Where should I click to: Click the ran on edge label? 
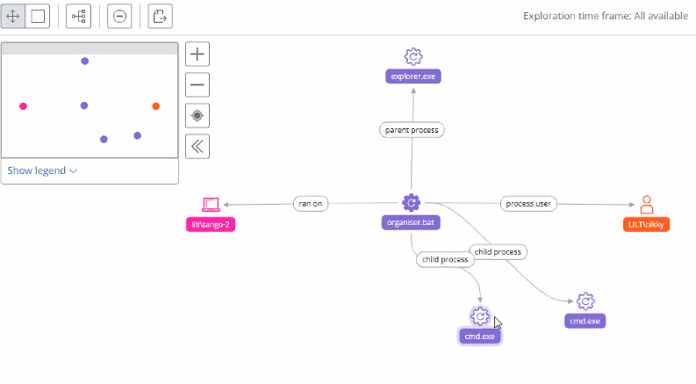coord(310,204)
